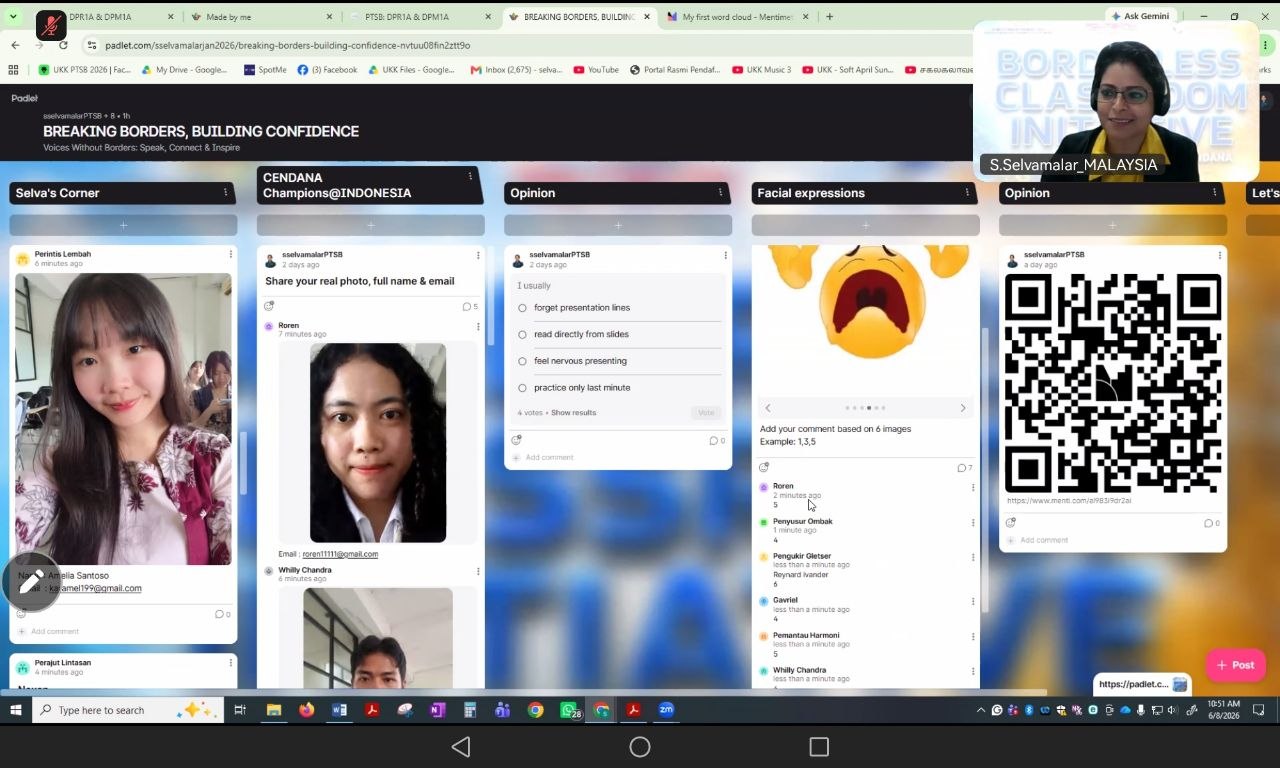Screen dimensions: 1280x768
Task: Reload page with browser refresh icon
Action: pos(63,45)
